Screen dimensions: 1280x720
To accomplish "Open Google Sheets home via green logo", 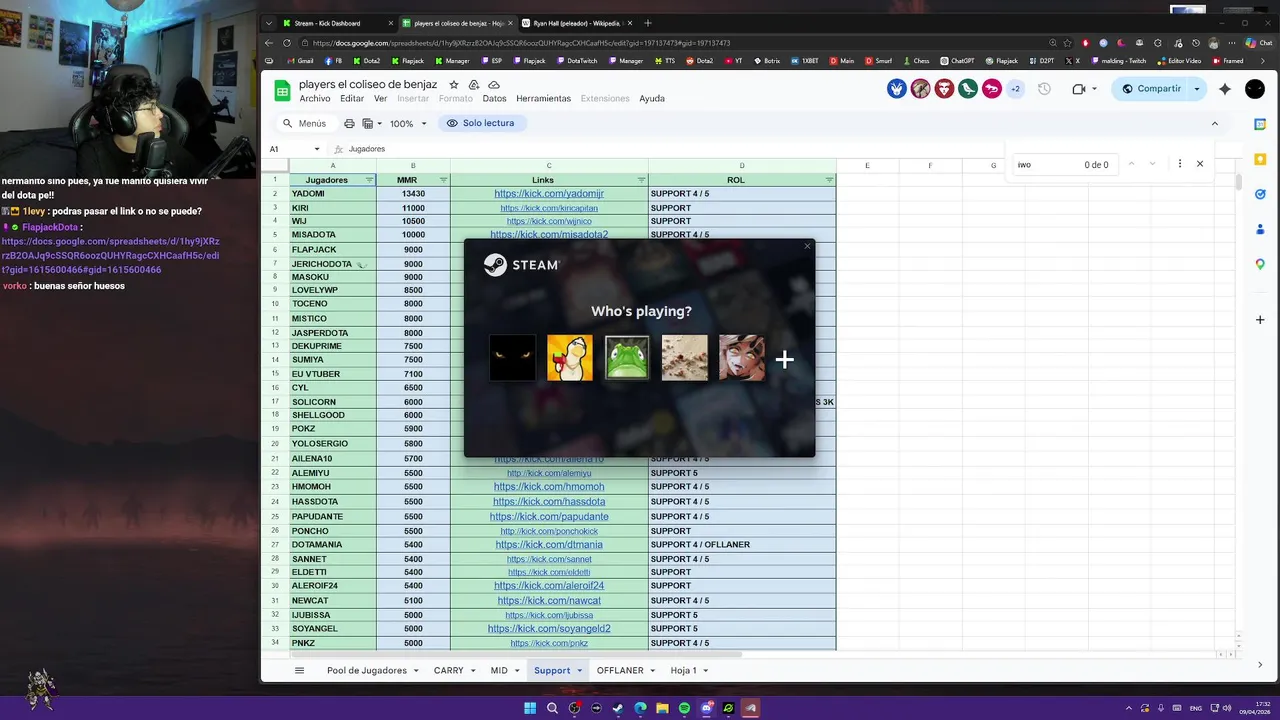I will click(x=282, y=90).
